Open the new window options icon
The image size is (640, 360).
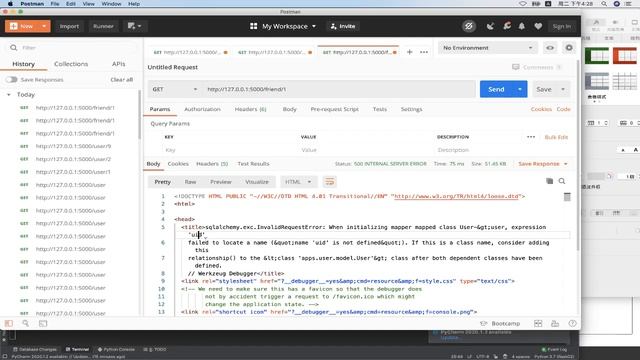134,26
